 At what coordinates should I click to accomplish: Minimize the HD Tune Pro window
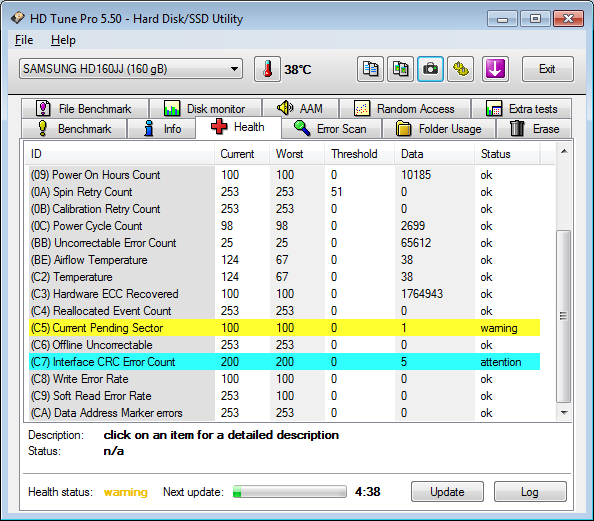[502, 19]
